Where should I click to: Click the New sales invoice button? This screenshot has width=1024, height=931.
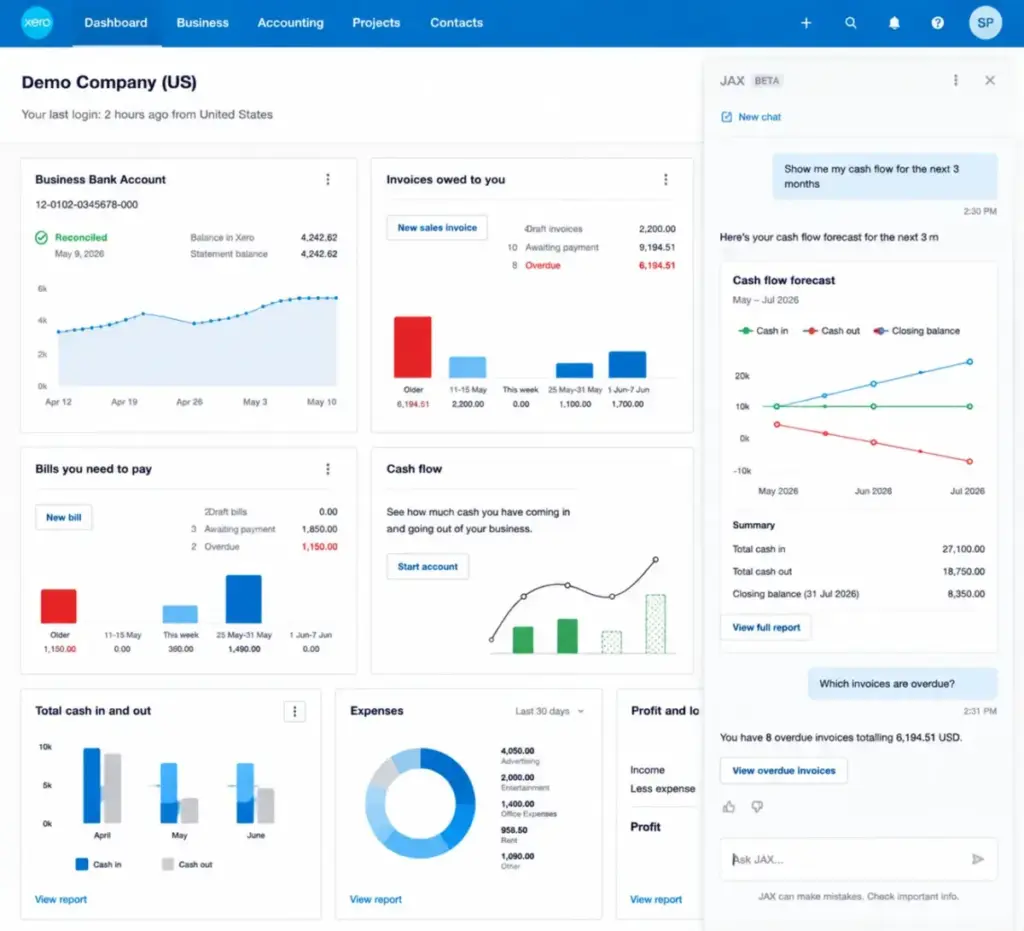pyautogui.click(x=437, y=228)
